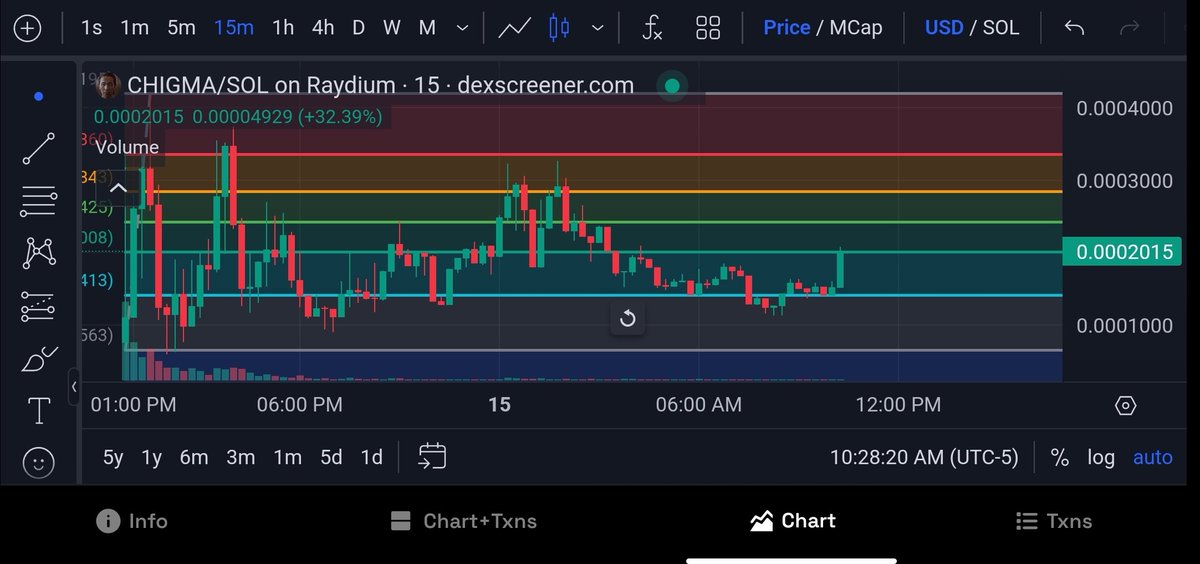Select the 1s timeframe
1200x564 pixels.
click(91, 28)
